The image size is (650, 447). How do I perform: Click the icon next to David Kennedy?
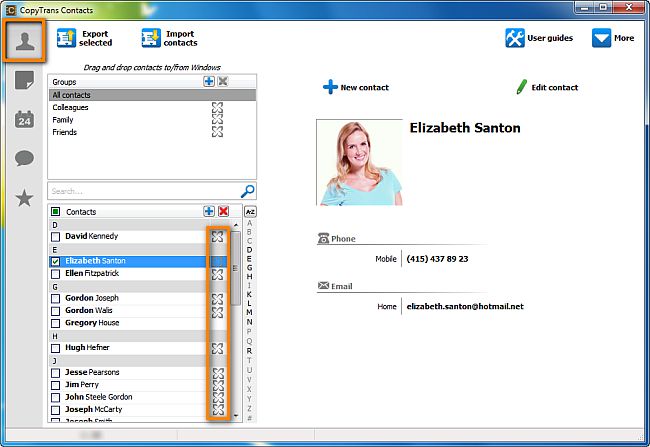pyautogui.click(x=218, y=237)
